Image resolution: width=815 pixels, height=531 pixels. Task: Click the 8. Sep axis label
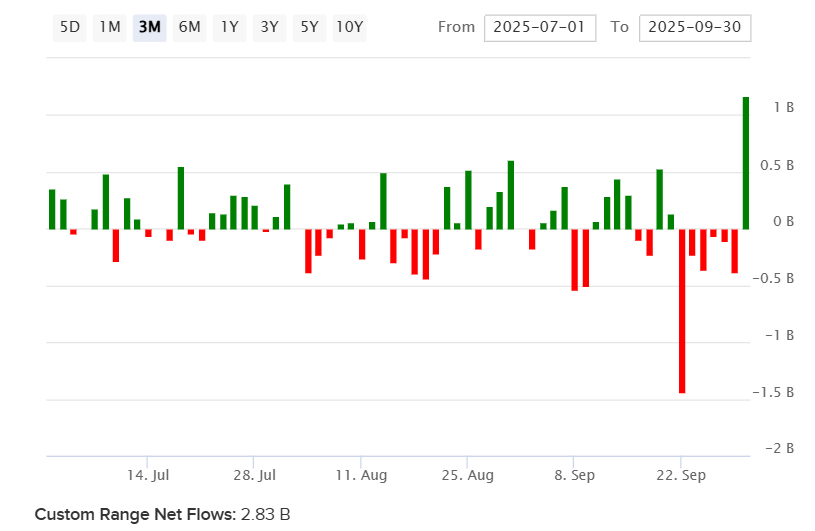click(x=574, y=475)
